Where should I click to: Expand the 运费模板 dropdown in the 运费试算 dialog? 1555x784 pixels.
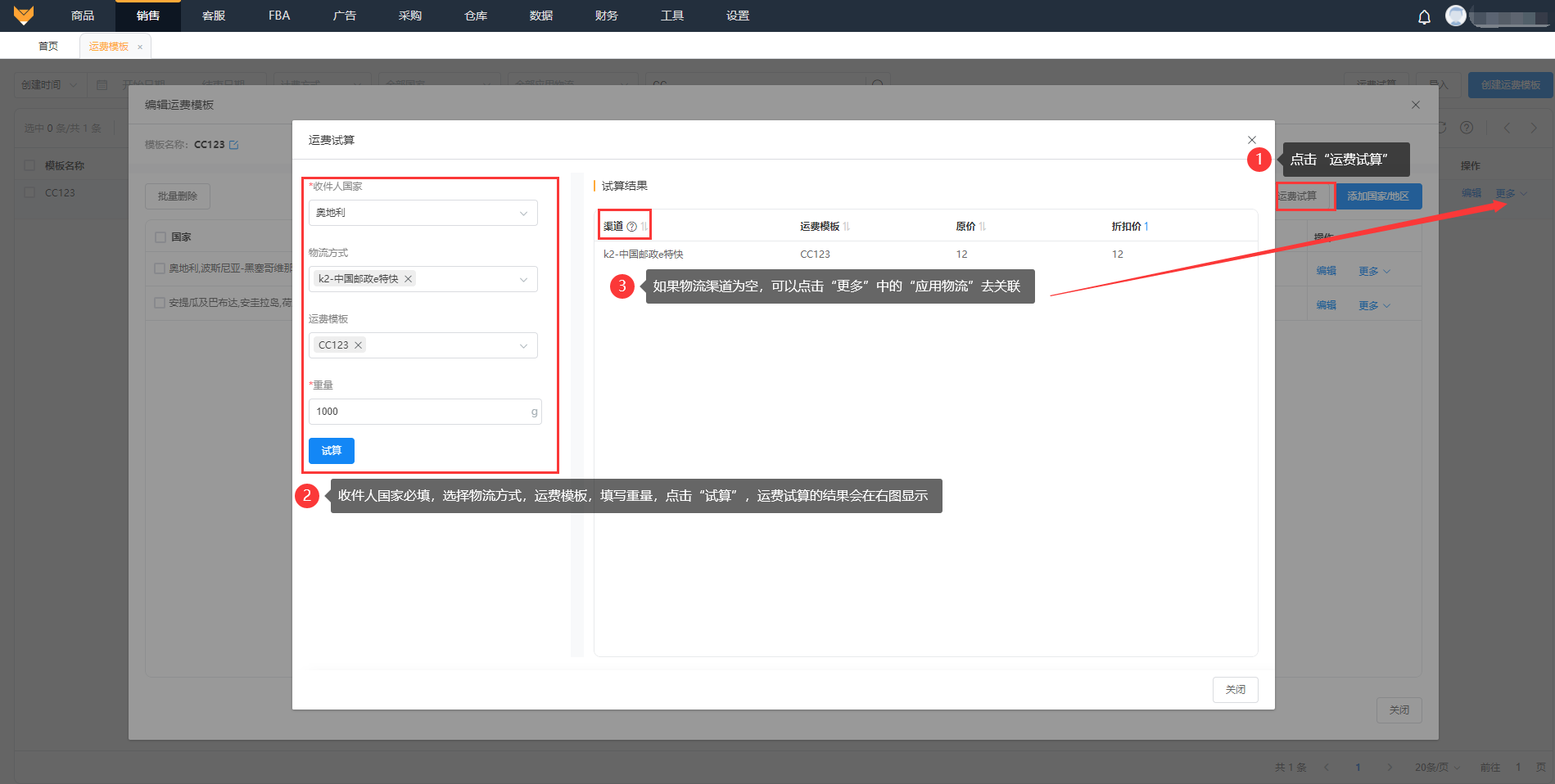523,346
